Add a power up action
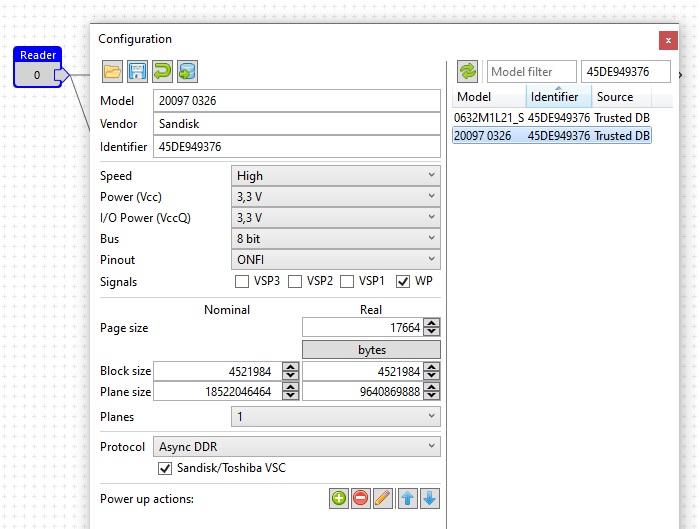This screenshot has width=700, height=529. 339,498
